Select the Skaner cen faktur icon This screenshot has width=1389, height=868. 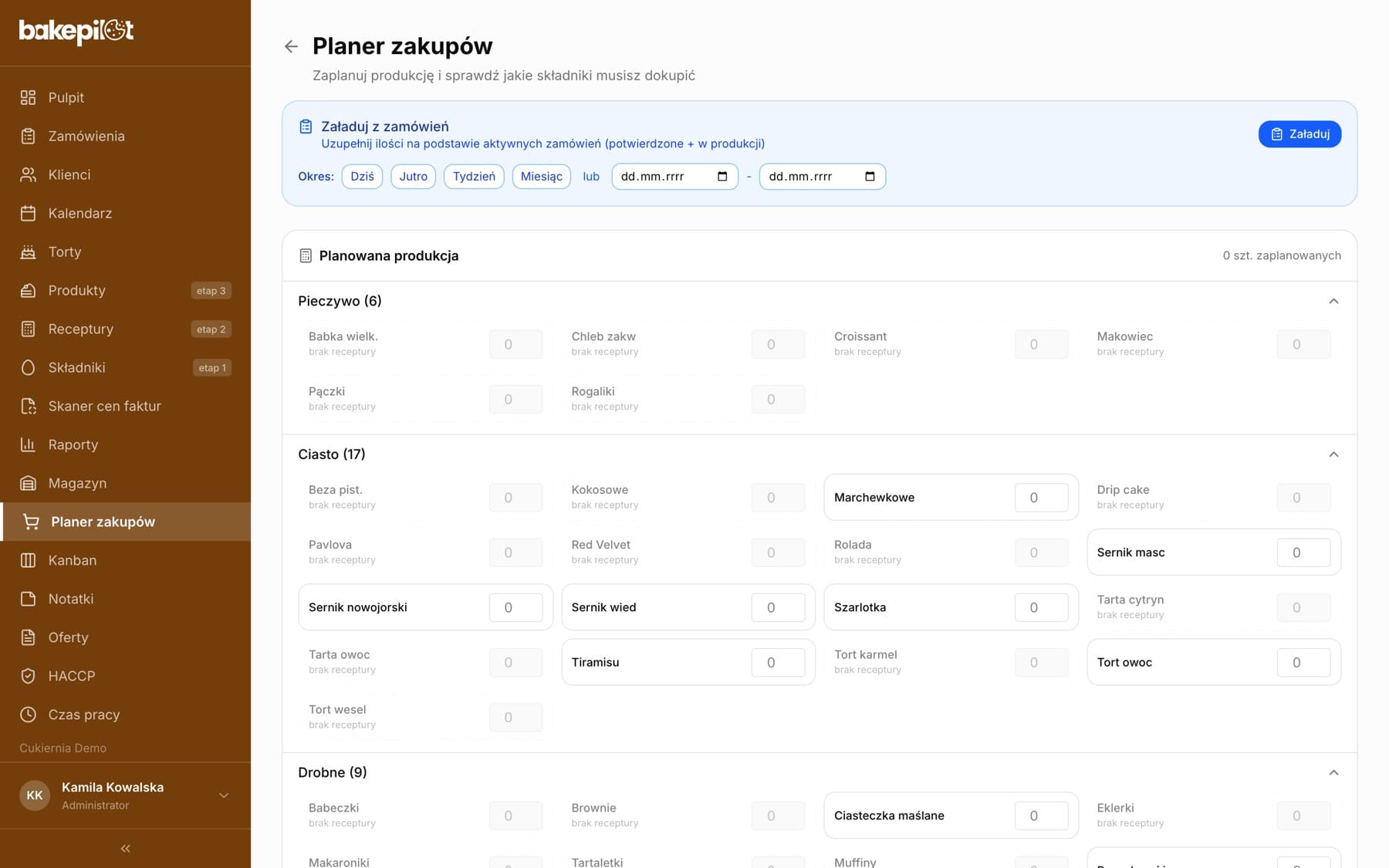point(29,406)
